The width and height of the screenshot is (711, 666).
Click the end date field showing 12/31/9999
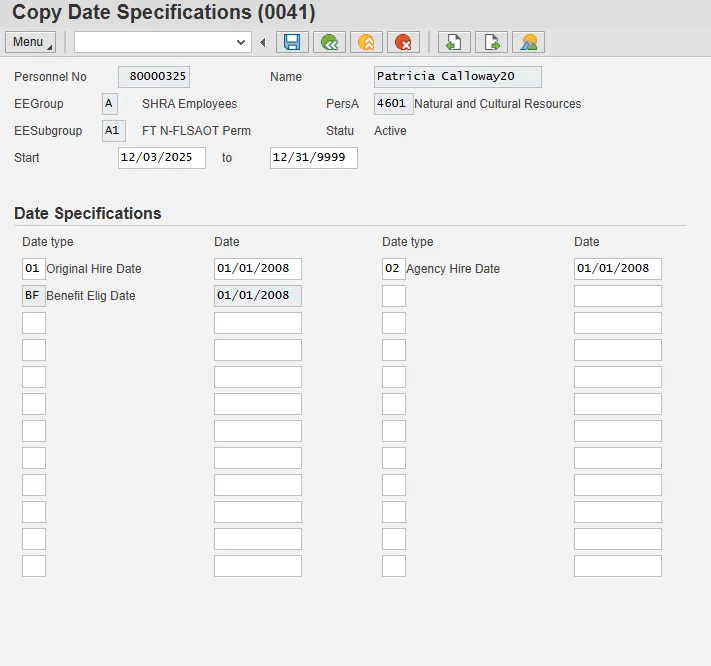(313, 158)
